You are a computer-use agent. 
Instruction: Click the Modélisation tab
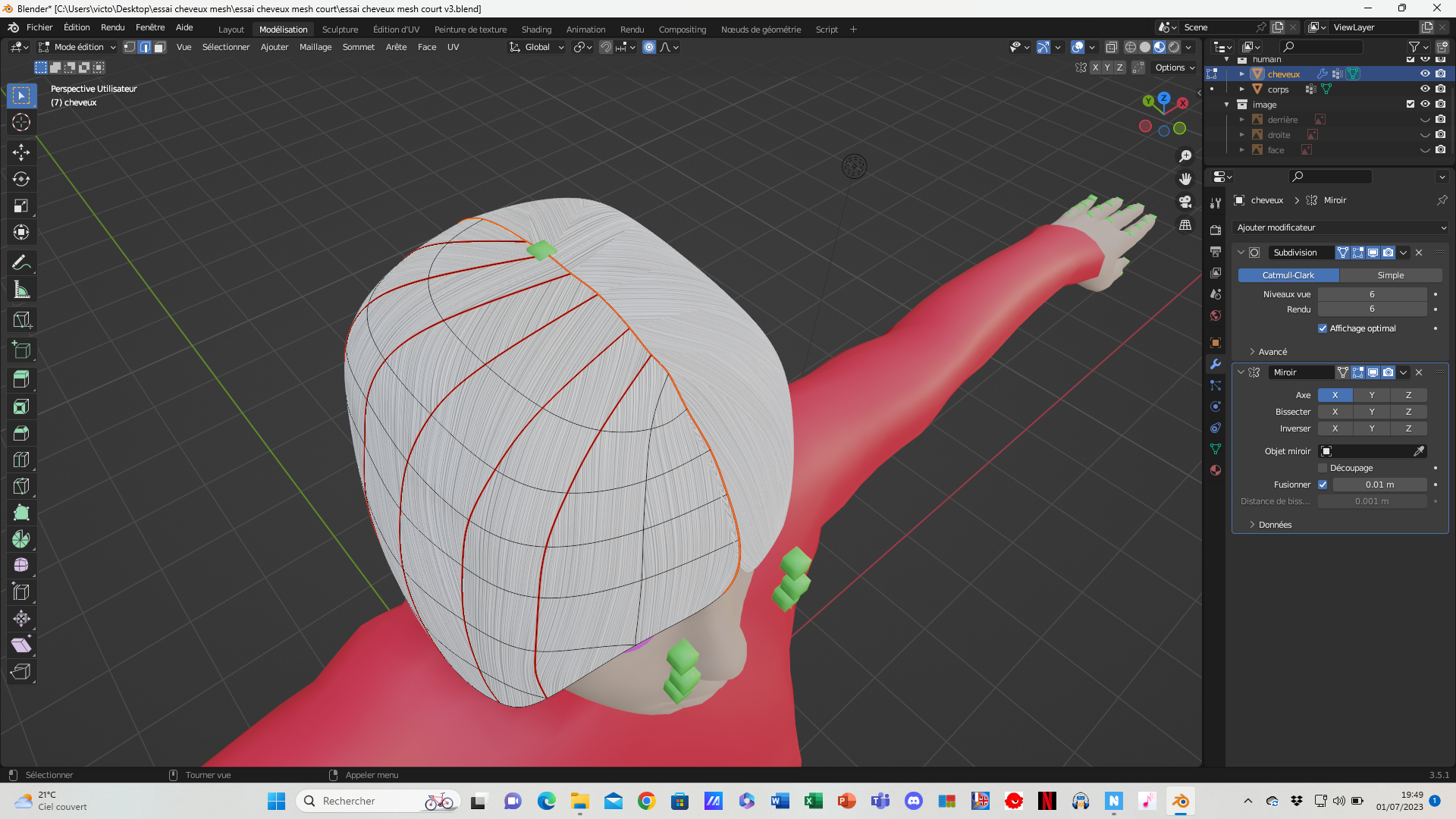(x=283, y=29)
